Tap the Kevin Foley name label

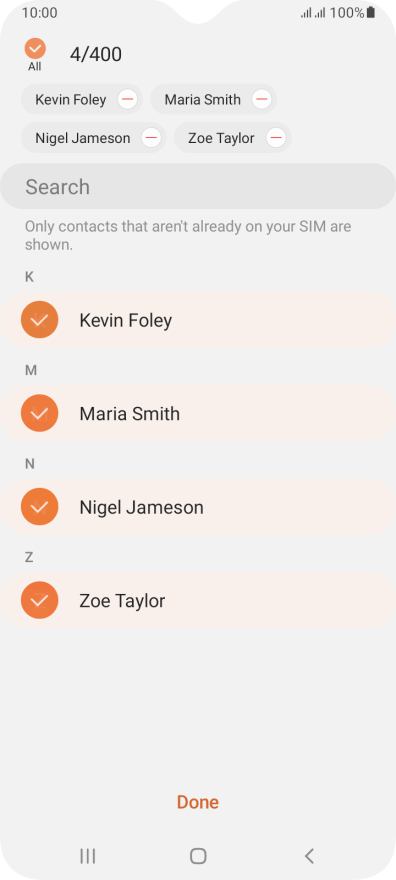click(126, 320)
